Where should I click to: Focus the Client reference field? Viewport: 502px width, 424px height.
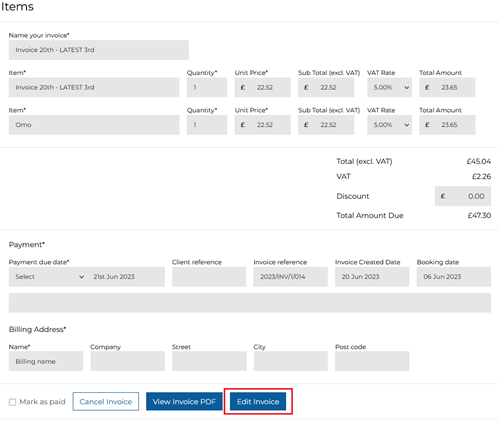click(x=209, y=277)
